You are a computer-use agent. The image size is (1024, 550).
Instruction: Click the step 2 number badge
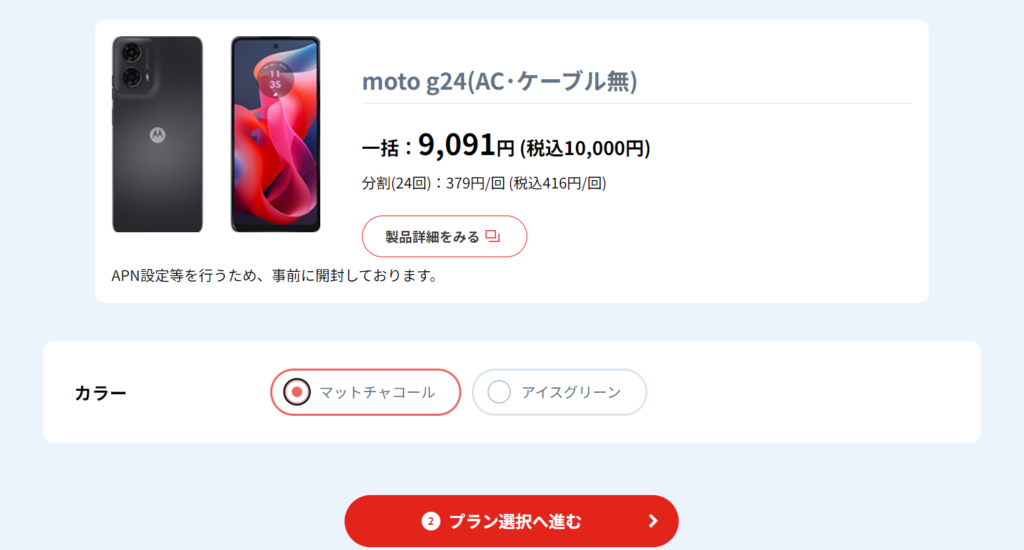point(431,521)
